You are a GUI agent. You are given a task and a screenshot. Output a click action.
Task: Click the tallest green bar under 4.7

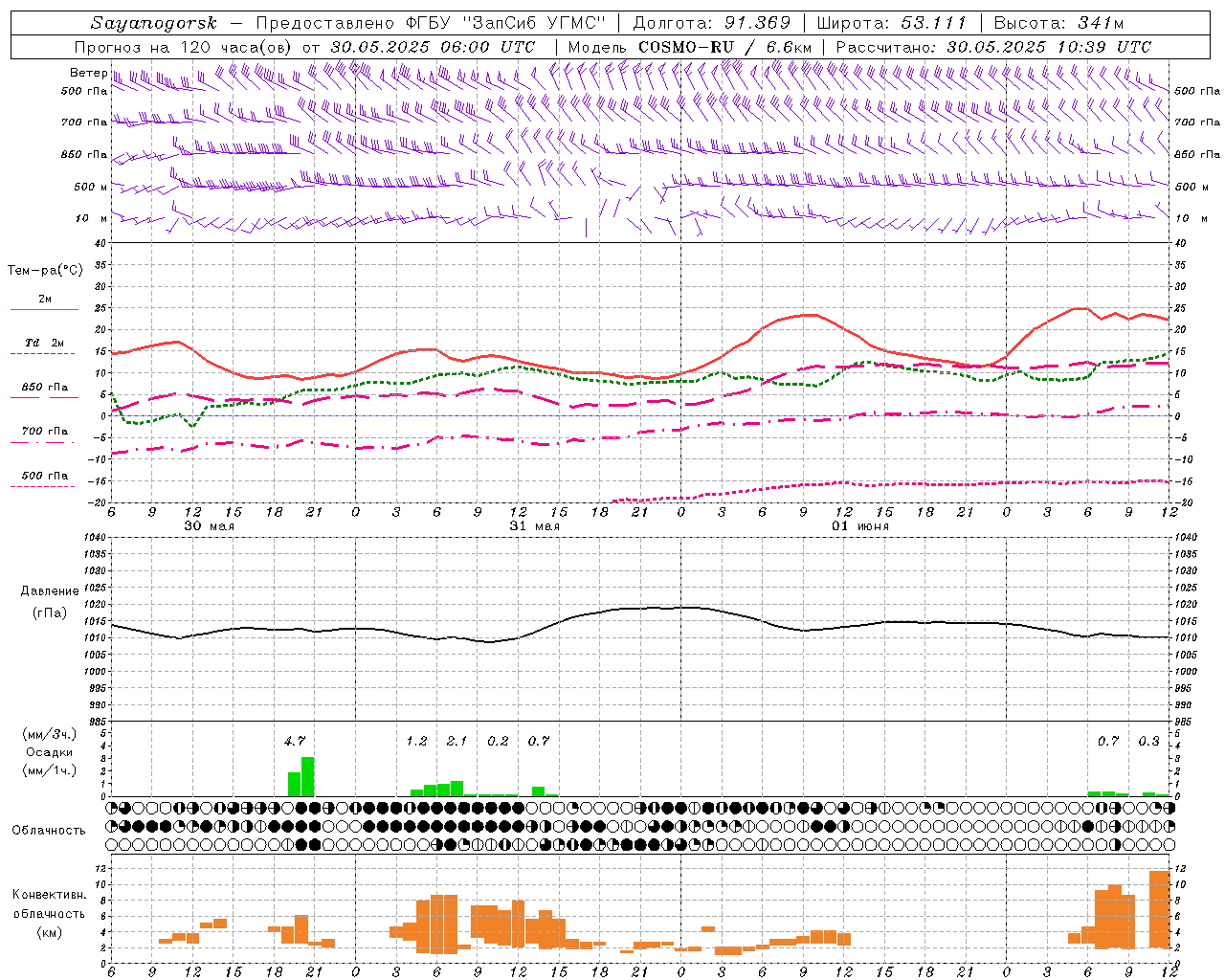(308, 776)
